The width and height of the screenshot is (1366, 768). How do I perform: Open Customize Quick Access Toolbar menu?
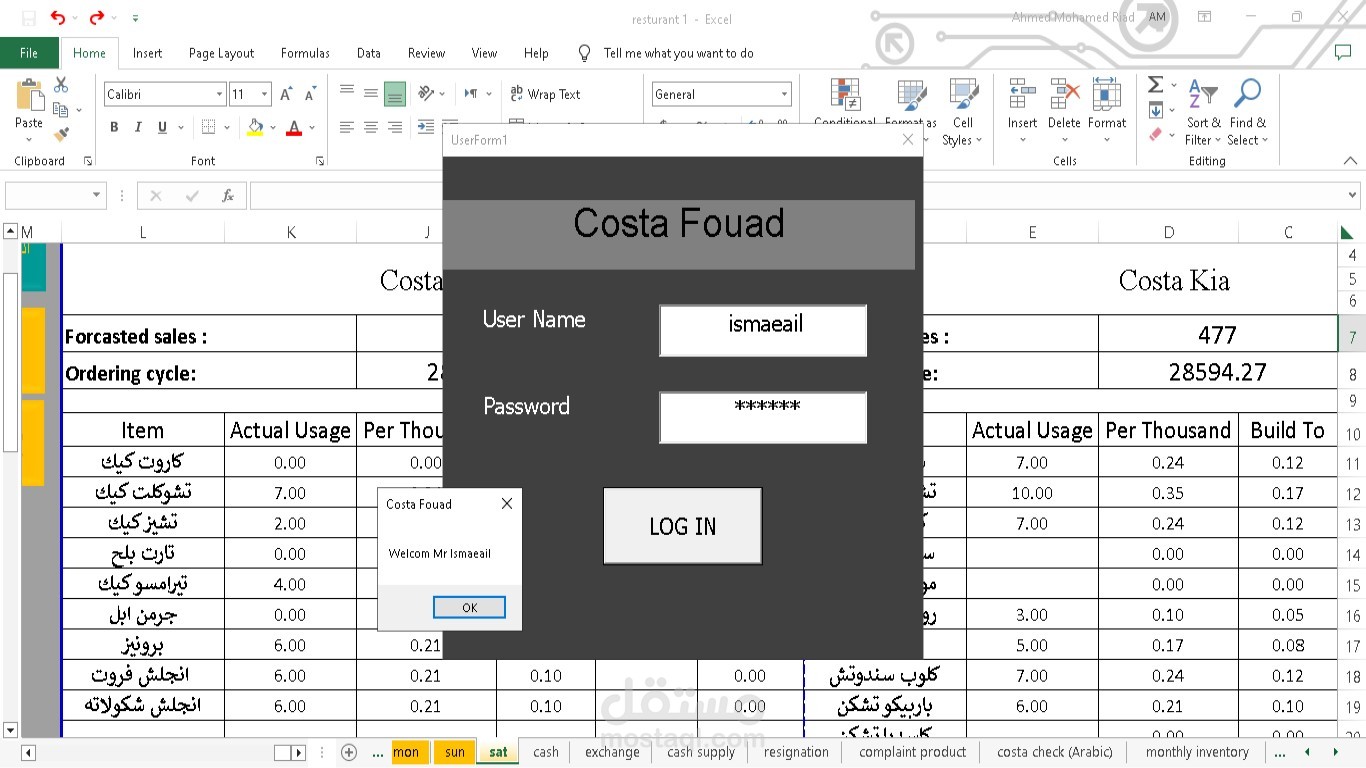135,18
